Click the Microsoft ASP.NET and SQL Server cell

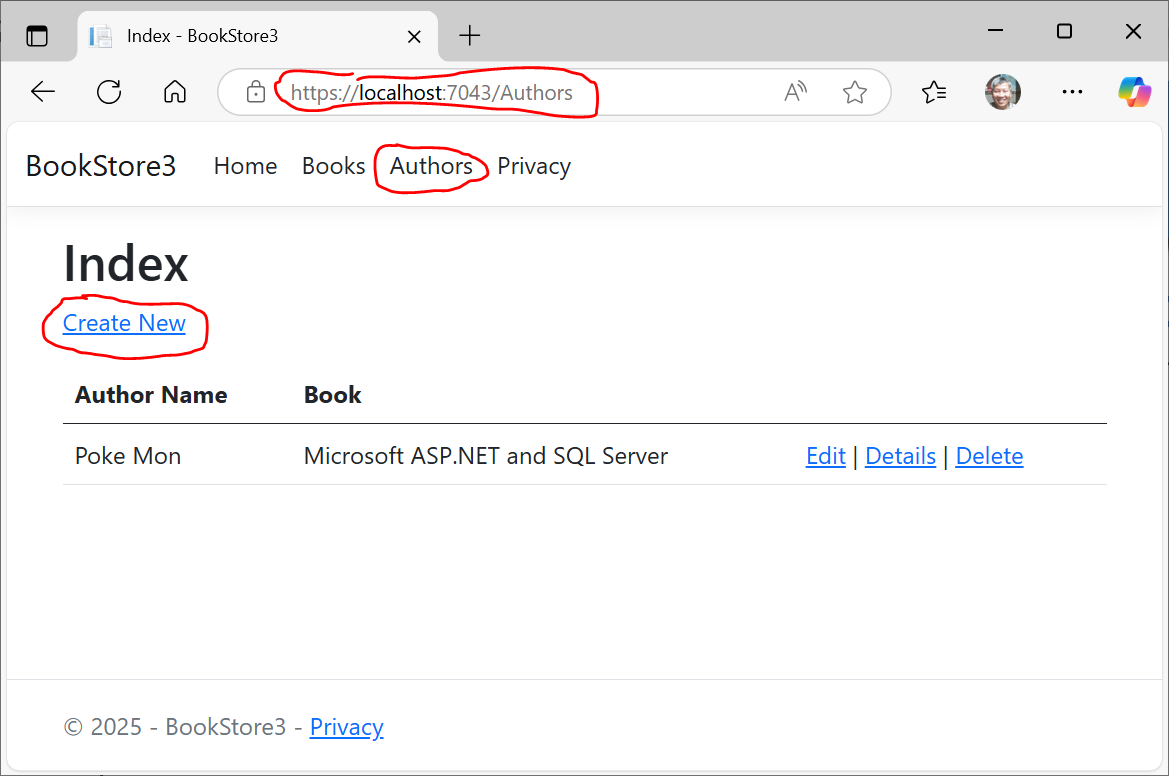(485, 455)
